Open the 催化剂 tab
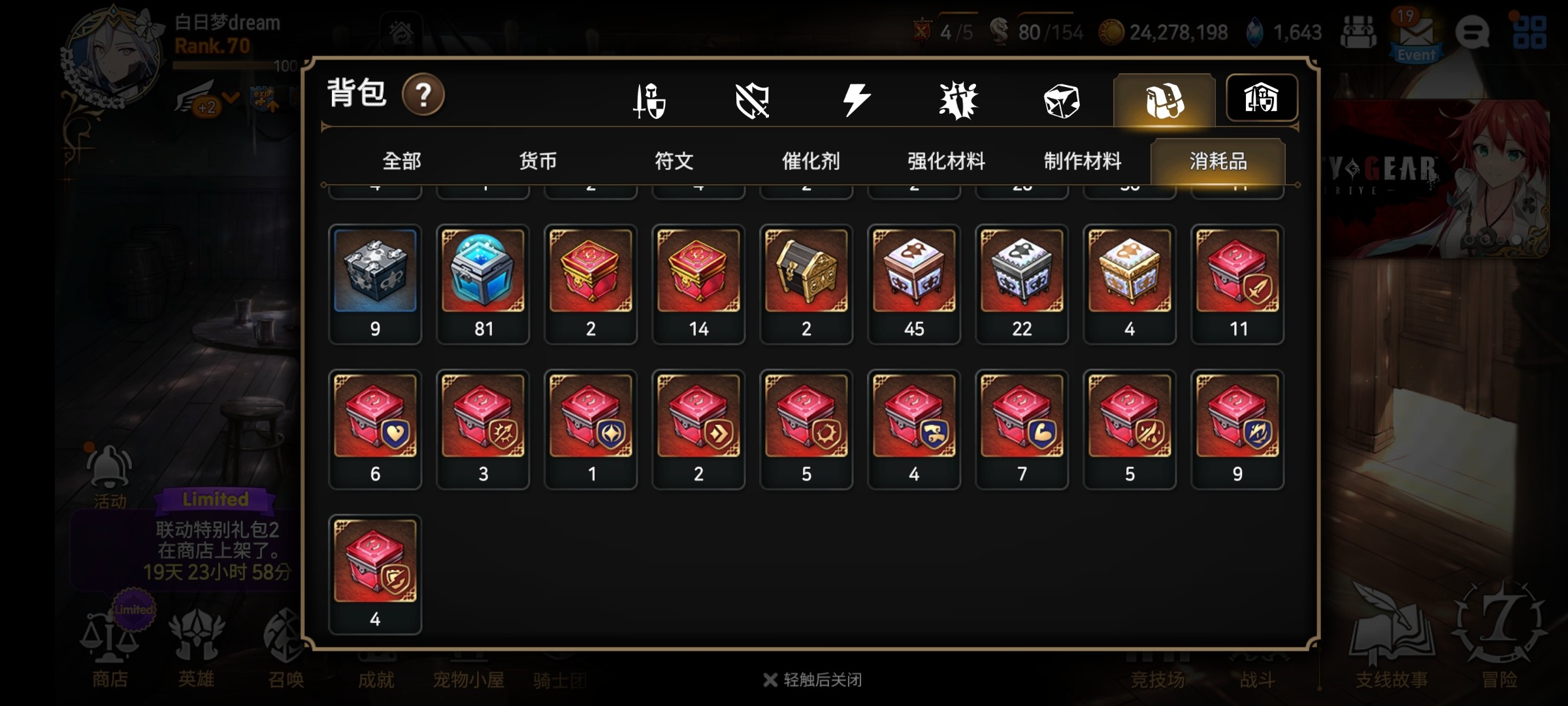This screenshot has height=706, width=1568. coord(810,161)
